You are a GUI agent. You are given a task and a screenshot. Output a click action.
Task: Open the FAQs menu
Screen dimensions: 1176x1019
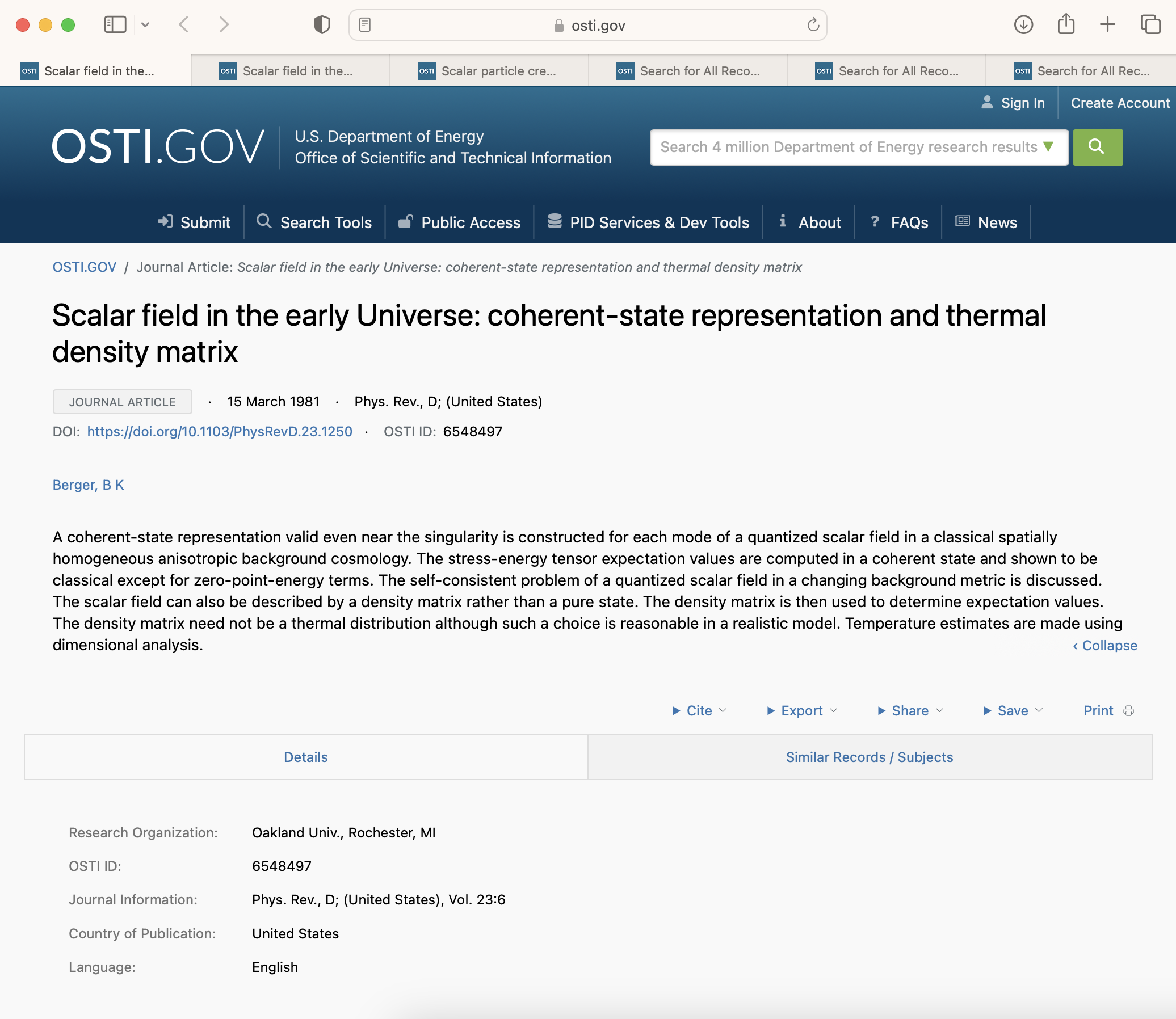coord(909,222)
